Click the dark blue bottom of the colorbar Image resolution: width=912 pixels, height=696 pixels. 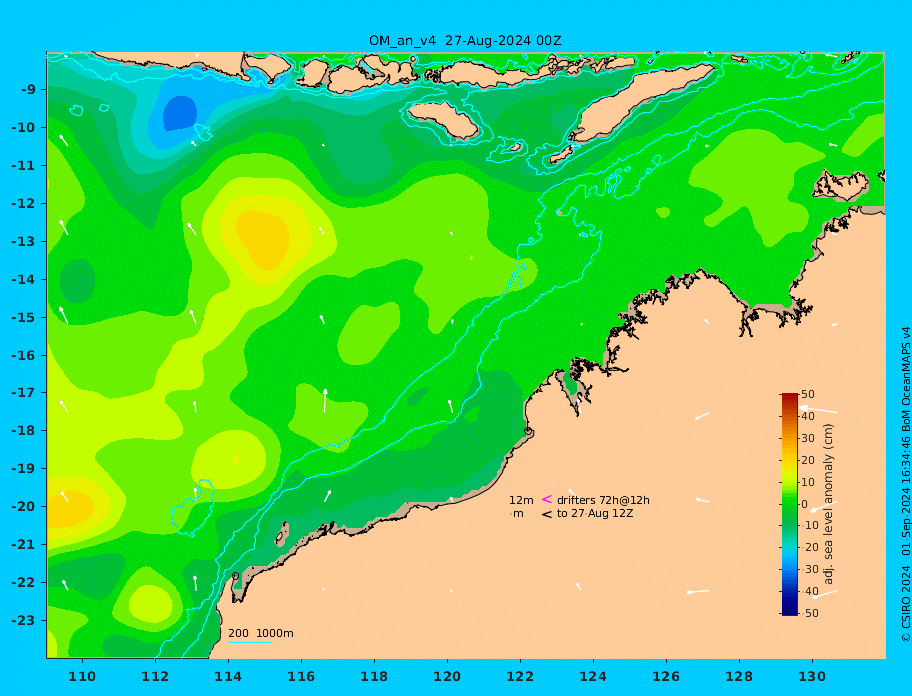pyautogui.click(x=789, y=611)
